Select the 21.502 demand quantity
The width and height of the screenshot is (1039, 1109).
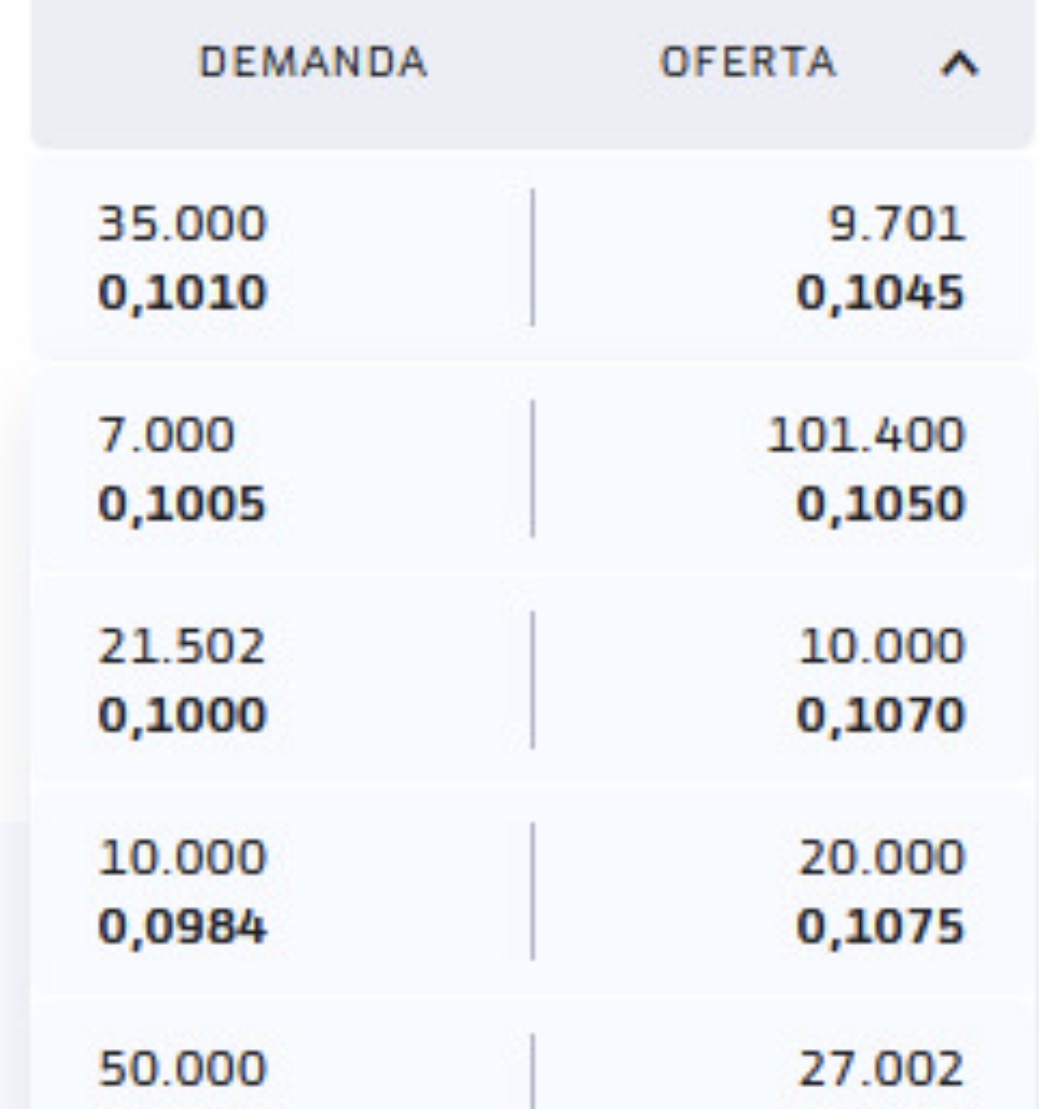tap(183, 647)
